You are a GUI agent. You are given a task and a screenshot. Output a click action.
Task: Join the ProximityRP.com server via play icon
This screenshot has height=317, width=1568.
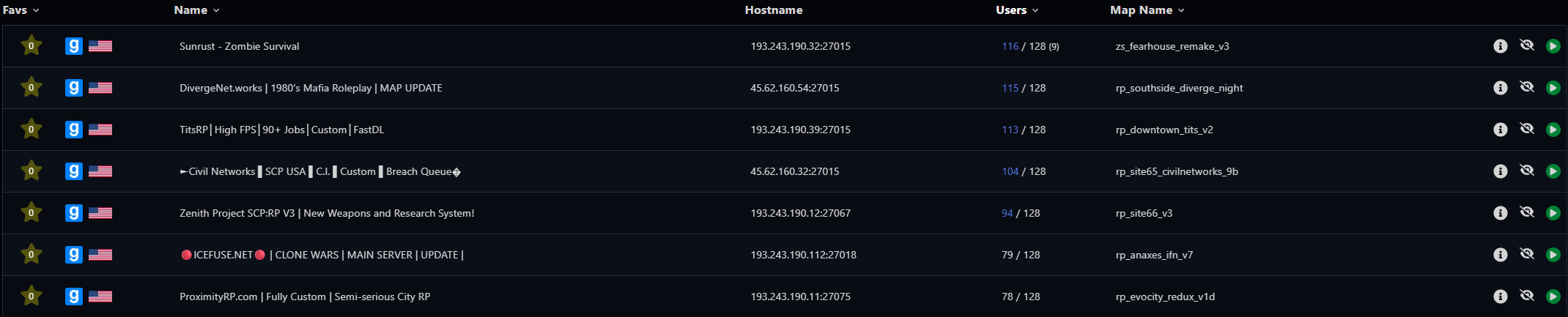click(1552, 297)
